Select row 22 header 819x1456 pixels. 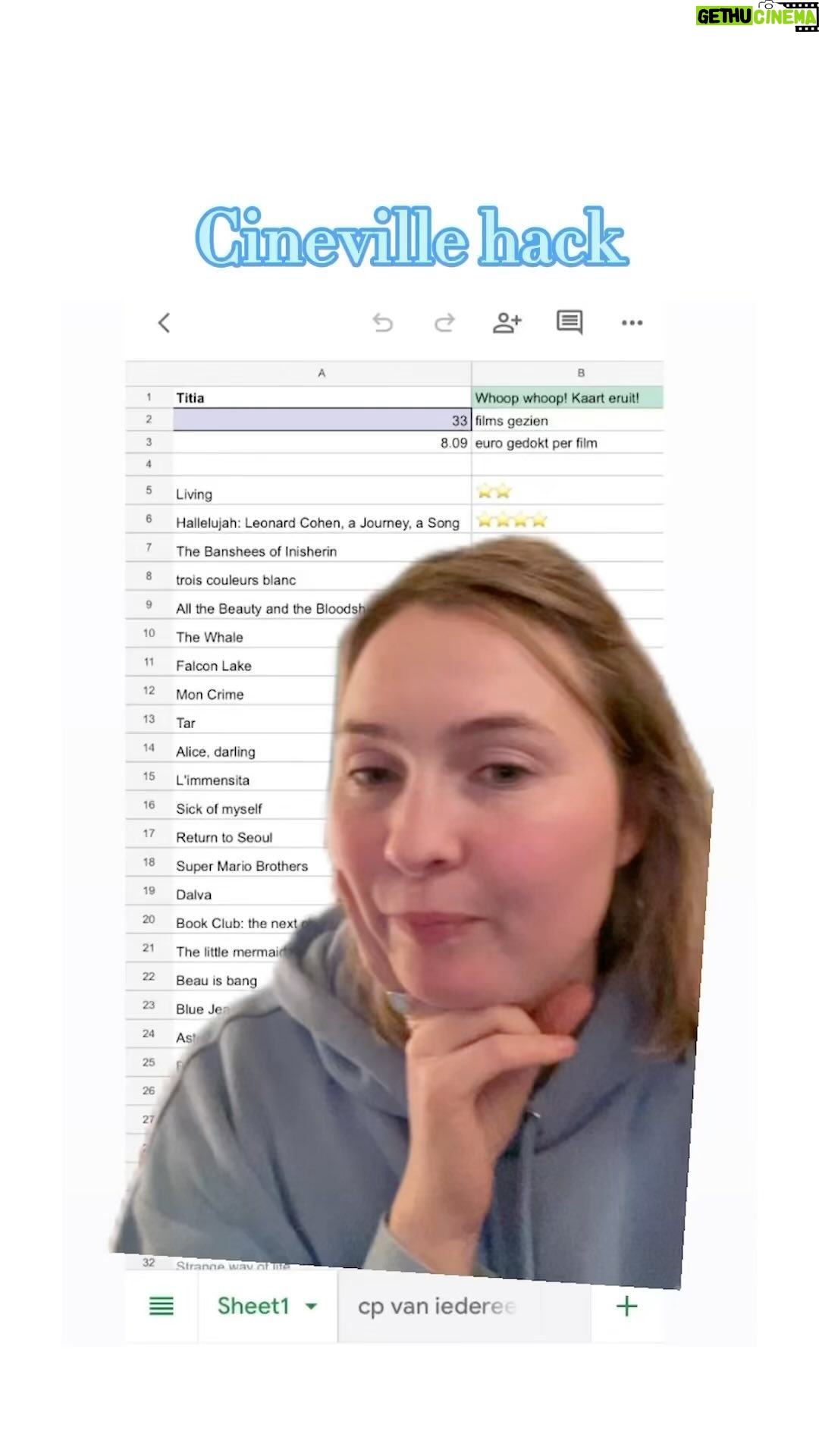[x=149, y=977]
